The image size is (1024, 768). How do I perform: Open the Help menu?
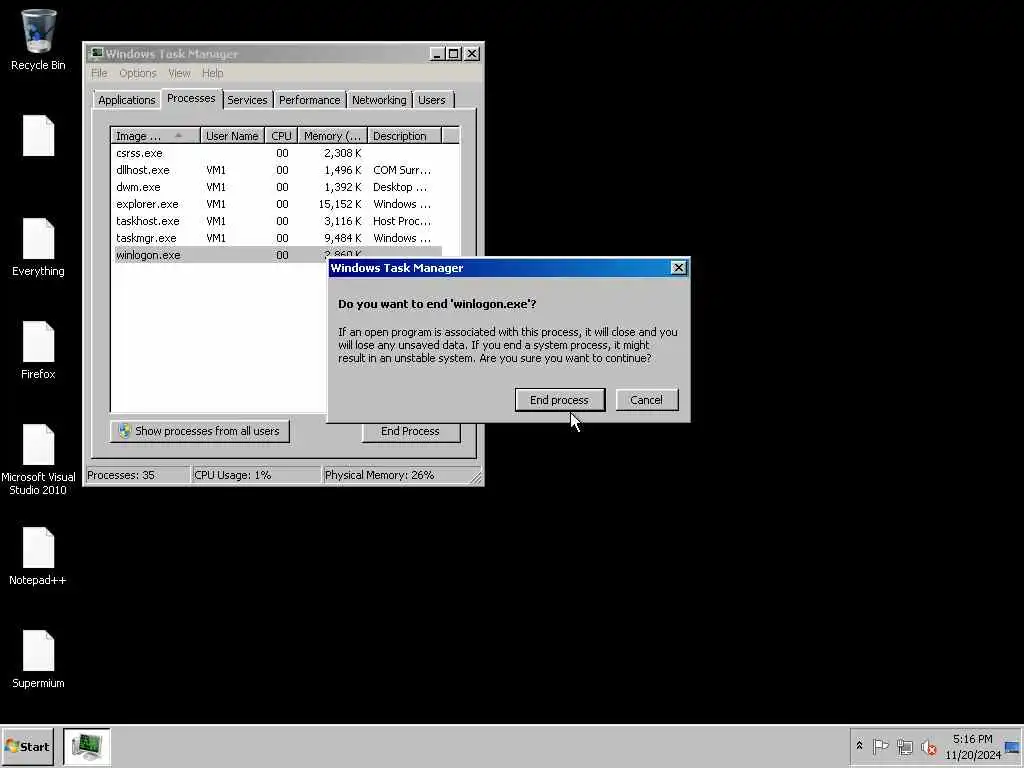tap(212, 73)
